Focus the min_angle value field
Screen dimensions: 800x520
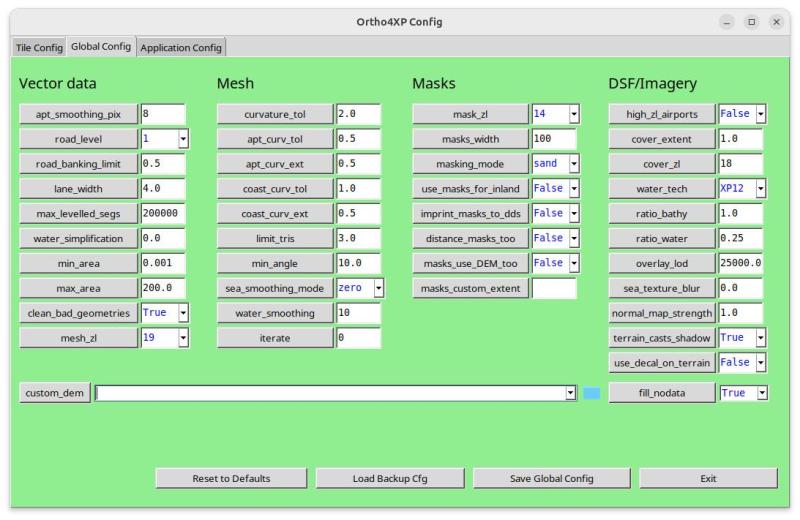[358, 263]
